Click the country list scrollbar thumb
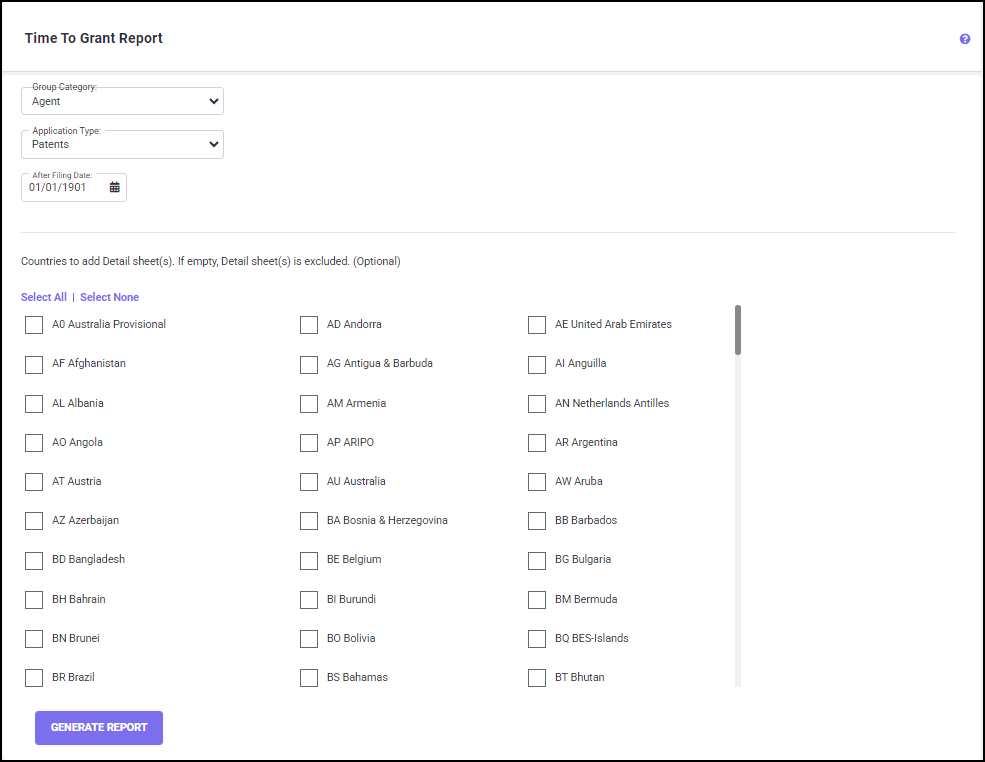The image size is (985, 762). [738, 330]
